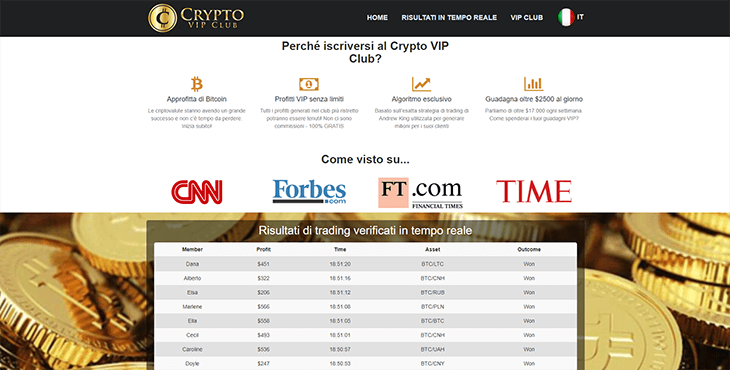Select the 'Approfitta di Bitcoin' heading
The height and width of the screenshot is (370, 730).
click(197, 99)
